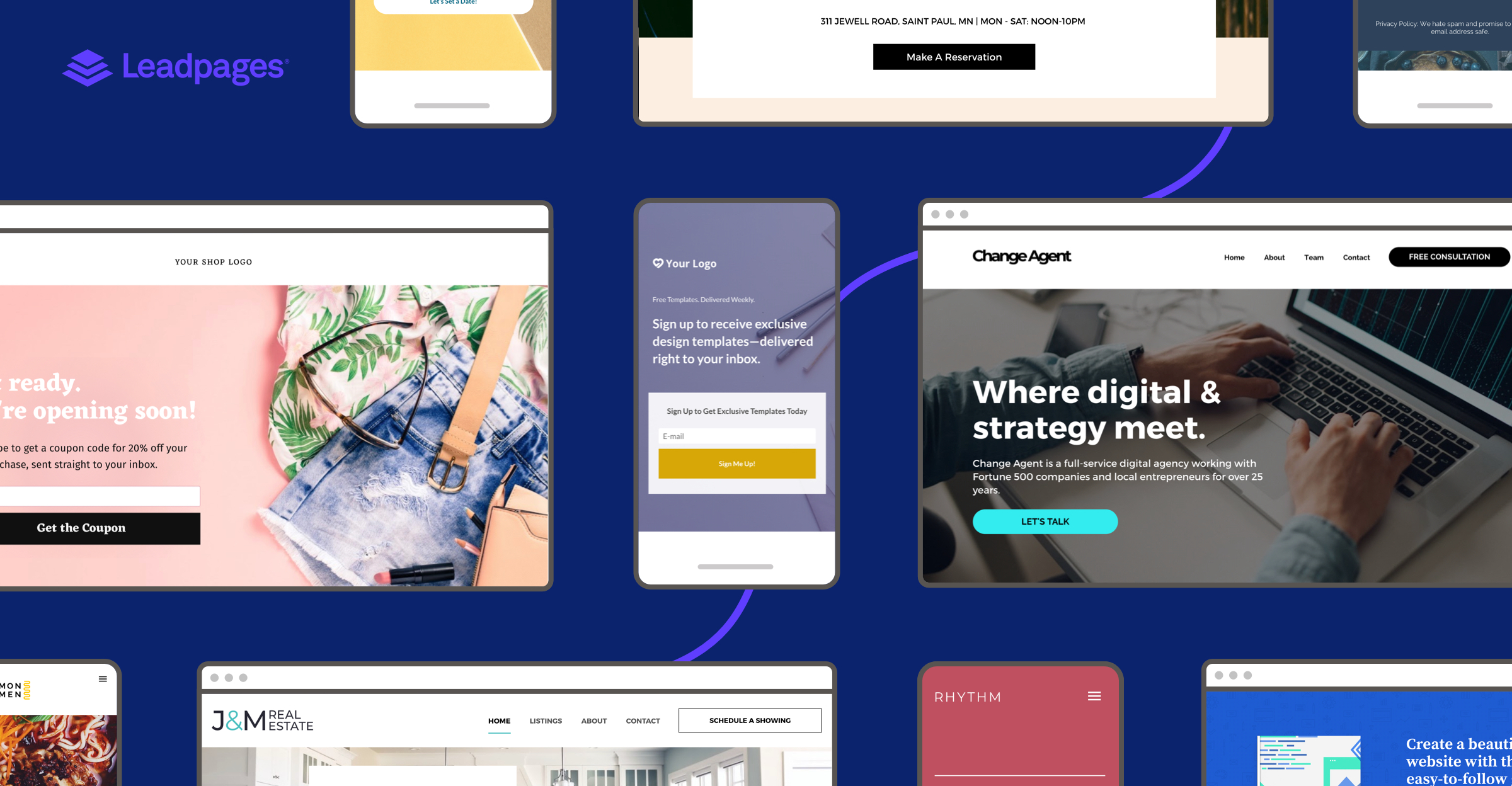Image resolution: width=1512 pixels, height=786 pixels.
Task: Click the E-mail input field on signup card
Action: (x=737, y=436)
